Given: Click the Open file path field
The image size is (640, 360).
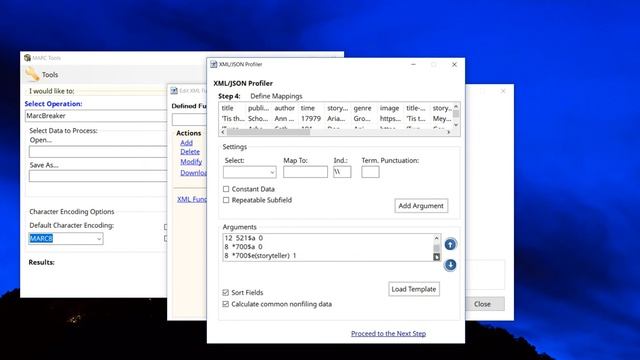Looking at the screenshot, I should click(x=98, y=152).
